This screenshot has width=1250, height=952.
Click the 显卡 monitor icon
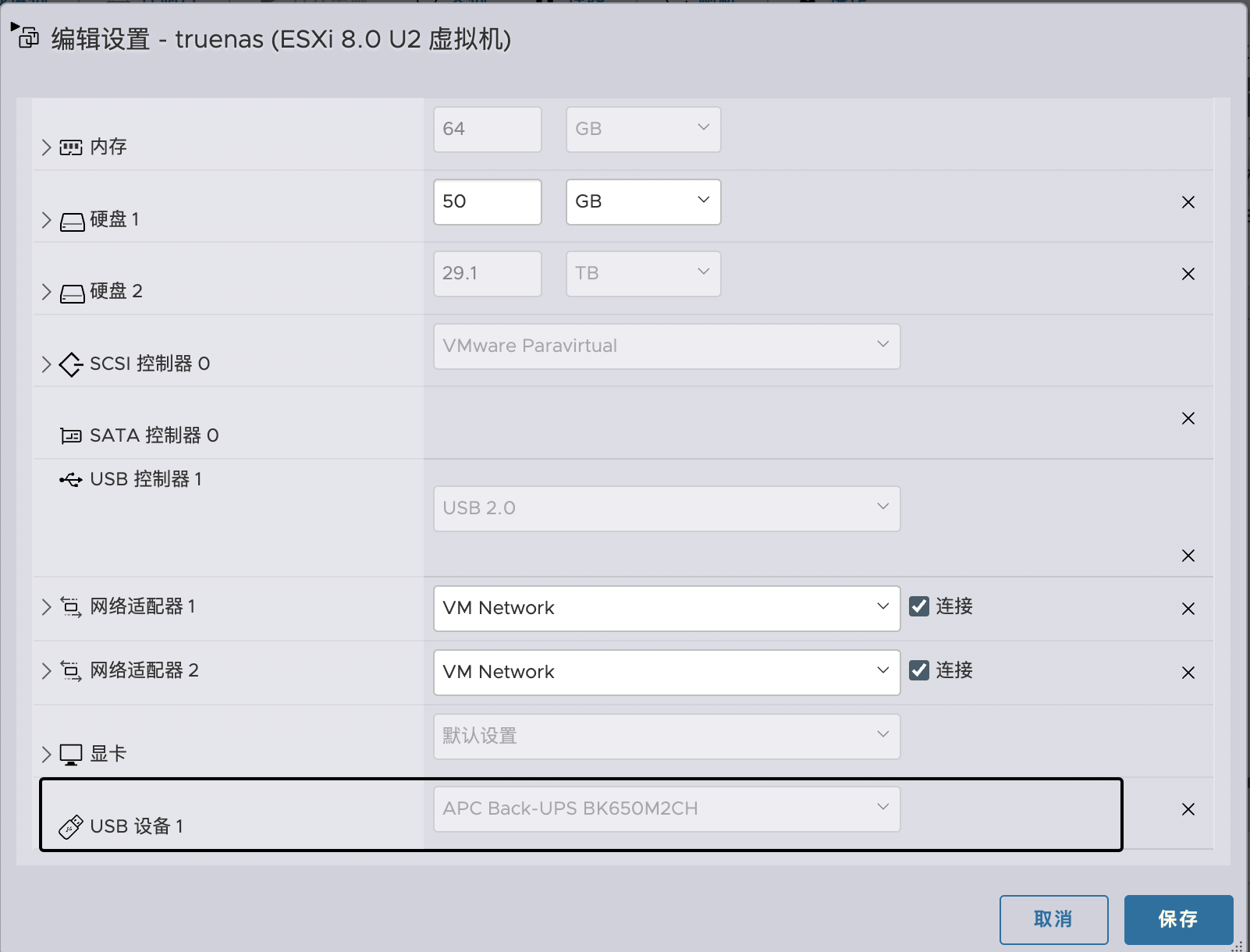[71, 755]
